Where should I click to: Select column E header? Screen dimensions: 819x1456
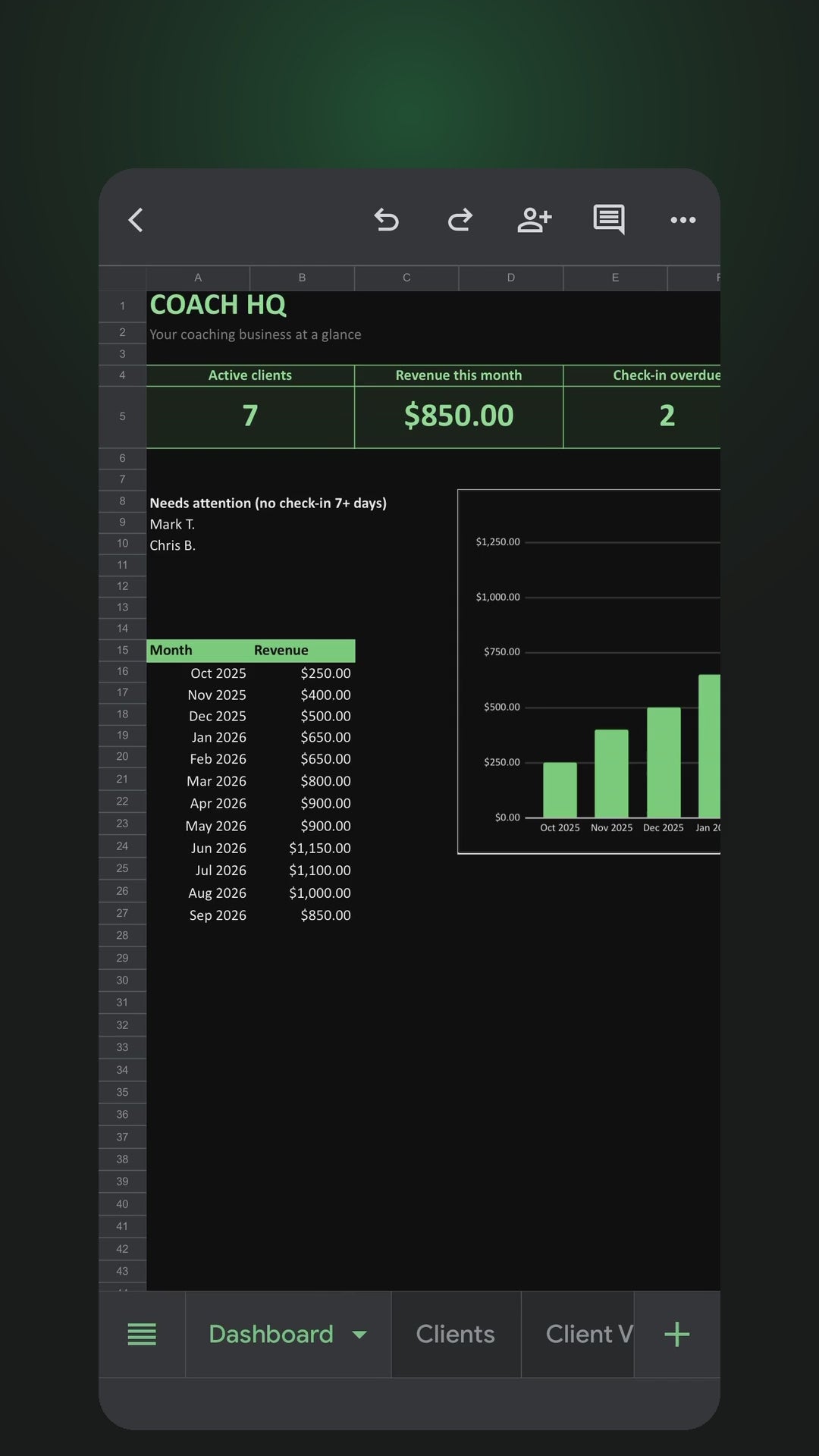[615, 278]
